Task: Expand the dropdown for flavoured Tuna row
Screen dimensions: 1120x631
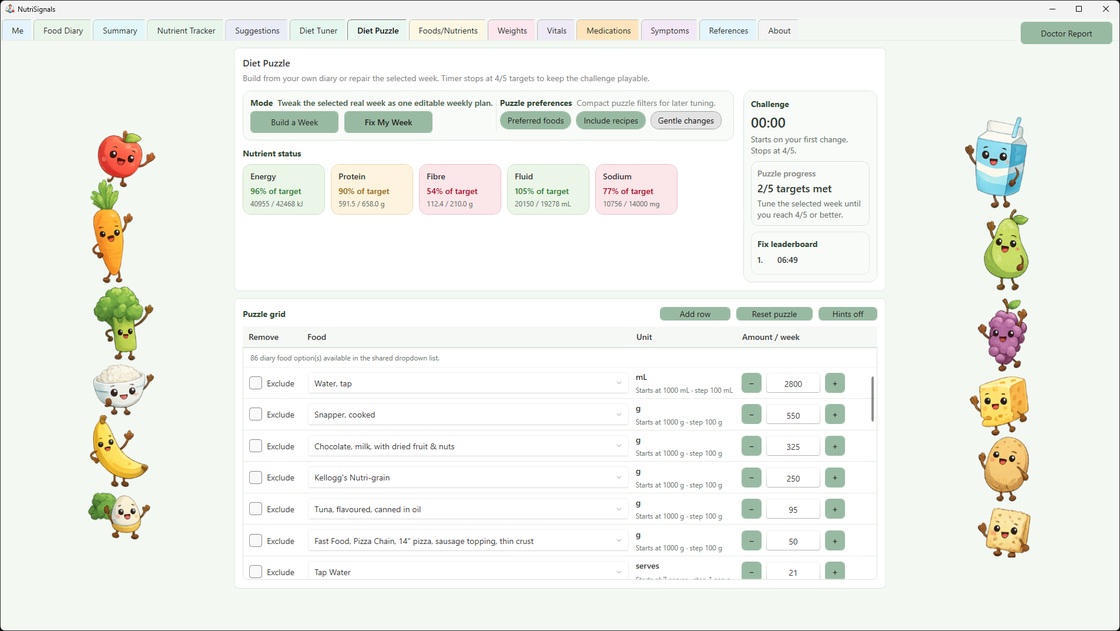Action: coord(467,509)
